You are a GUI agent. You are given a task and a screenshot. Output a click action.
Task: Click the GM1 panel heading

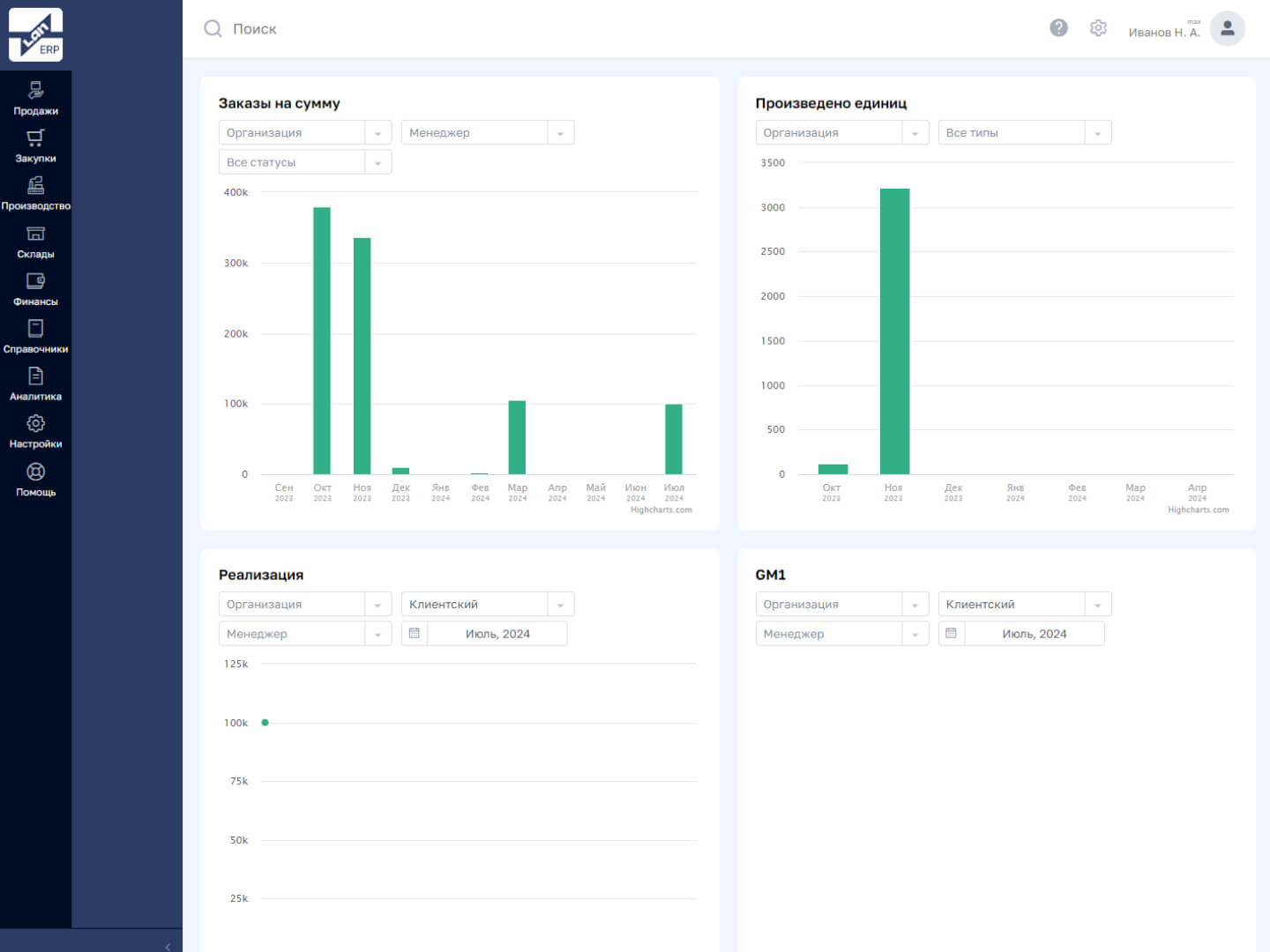click(x=771, y=575)
